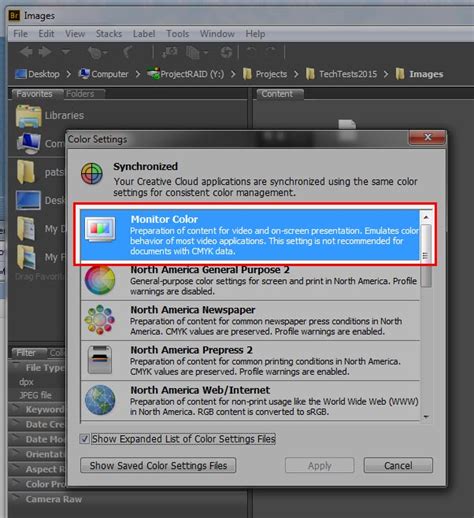Expand chevron after TechTests2015 in path bar

[x=386, y=74]
